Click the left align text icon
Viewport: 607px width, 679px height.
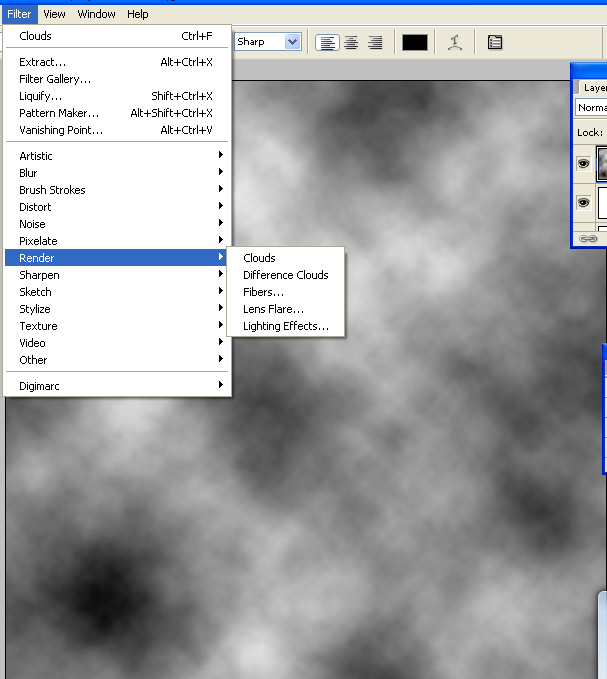pos(327,42)
